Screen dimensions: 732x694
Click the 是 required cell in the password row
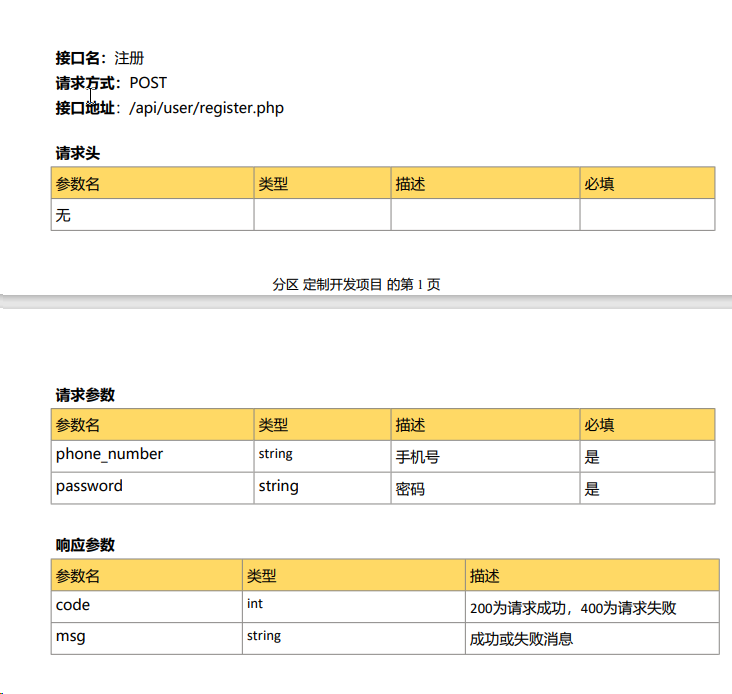coord(648,488)
